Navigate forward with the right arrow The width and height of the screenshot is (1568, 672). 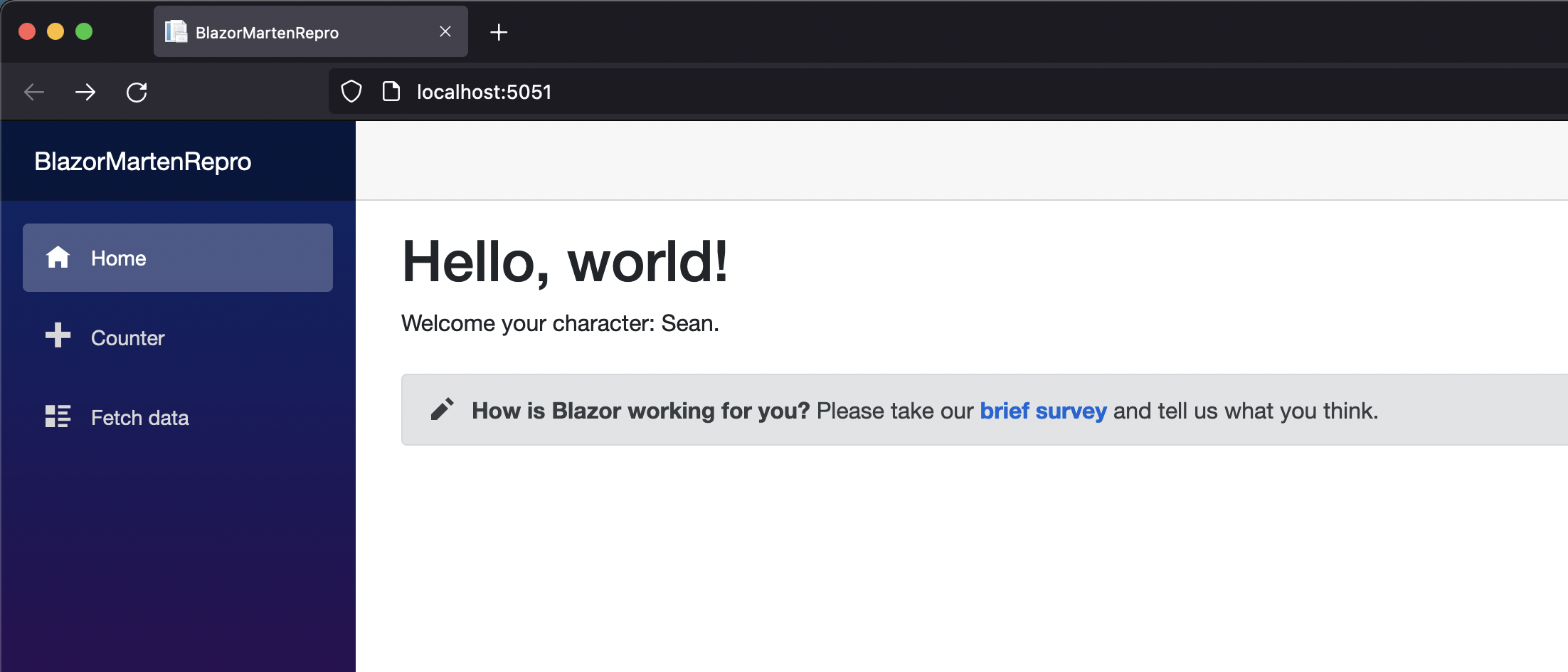click(x=85, y=92)
